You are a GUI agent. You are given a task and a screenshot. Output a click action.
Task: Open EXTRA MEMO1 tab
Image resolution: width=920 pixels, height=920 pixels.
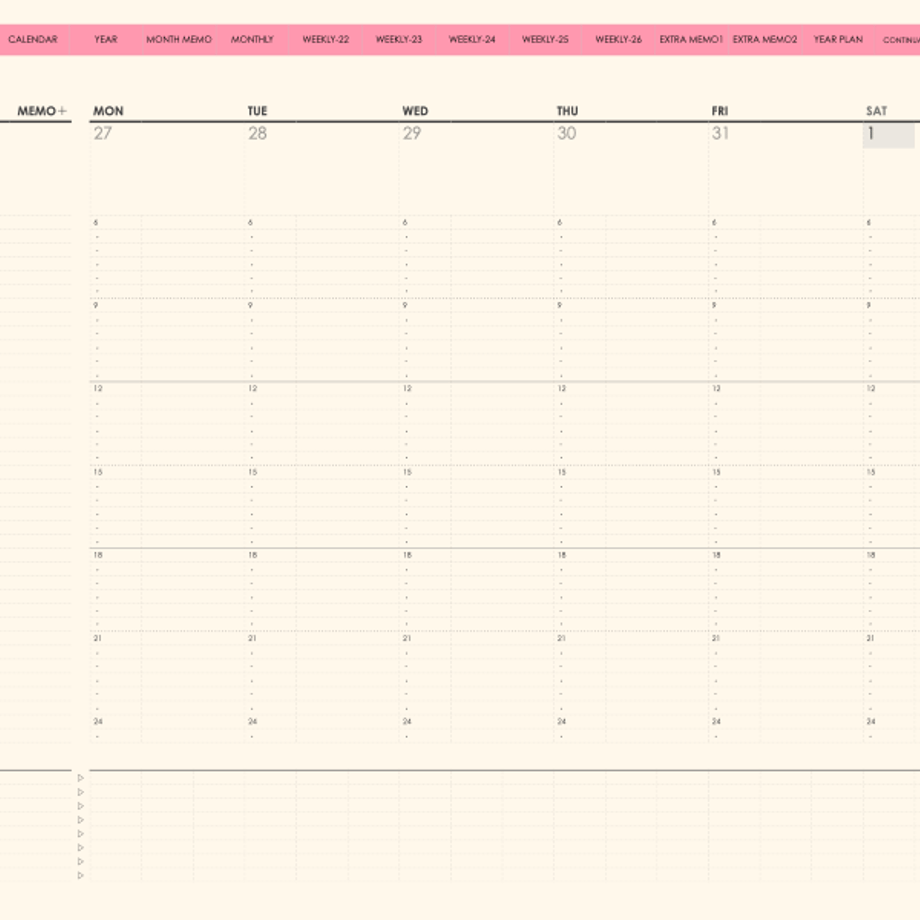coord(691,39)
